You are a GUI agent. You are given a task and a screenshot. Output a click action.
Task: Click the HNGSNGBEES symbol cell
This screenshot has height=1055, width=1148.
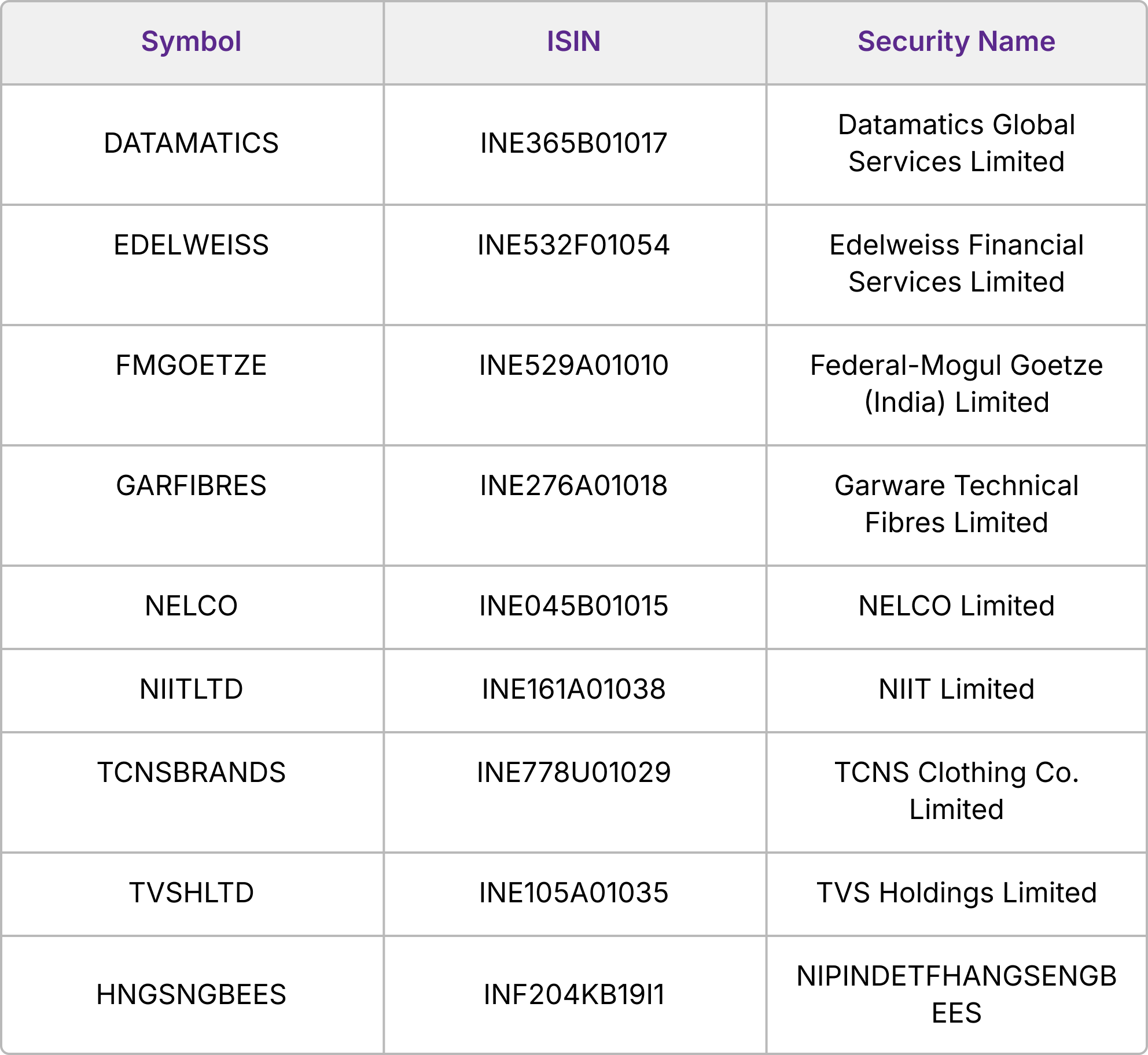(x=191, y=995)
